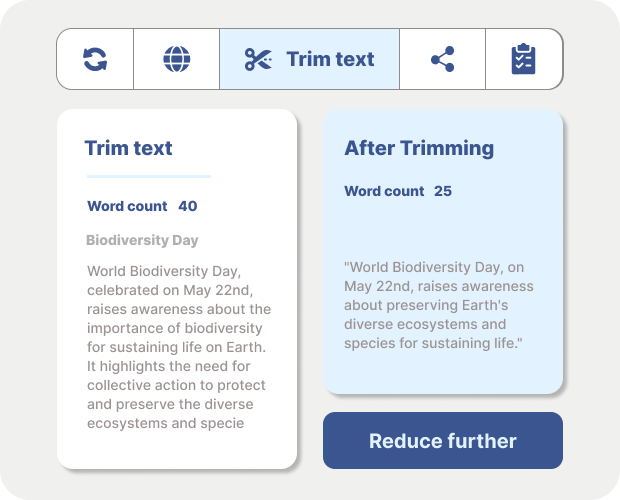Select the scissors trim icon
This screenshot has width=620, height=500.
click(x=258, y=59)
